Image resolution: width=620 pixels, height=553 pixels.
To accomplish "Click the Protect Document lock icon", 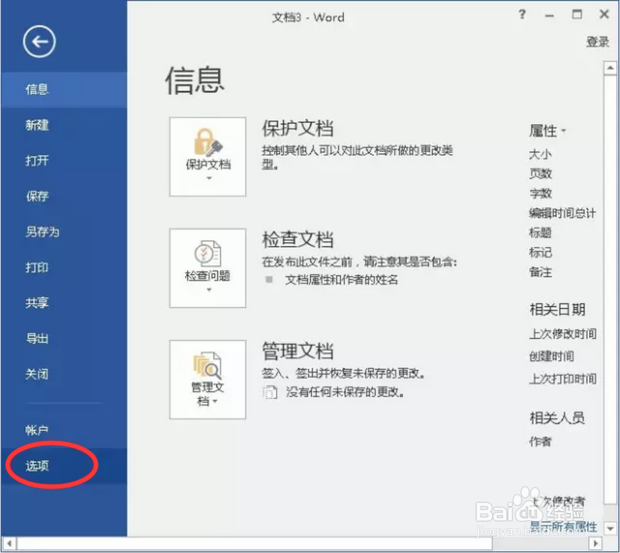I will tap(208, 142).
